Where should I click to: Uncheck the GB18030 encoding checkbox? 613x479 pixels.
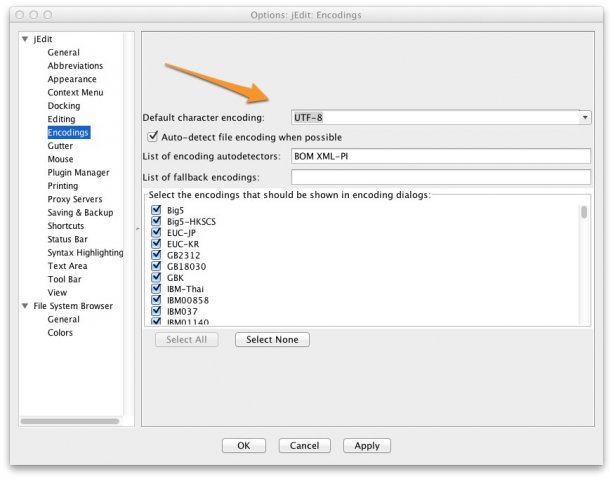click(156, 266)
